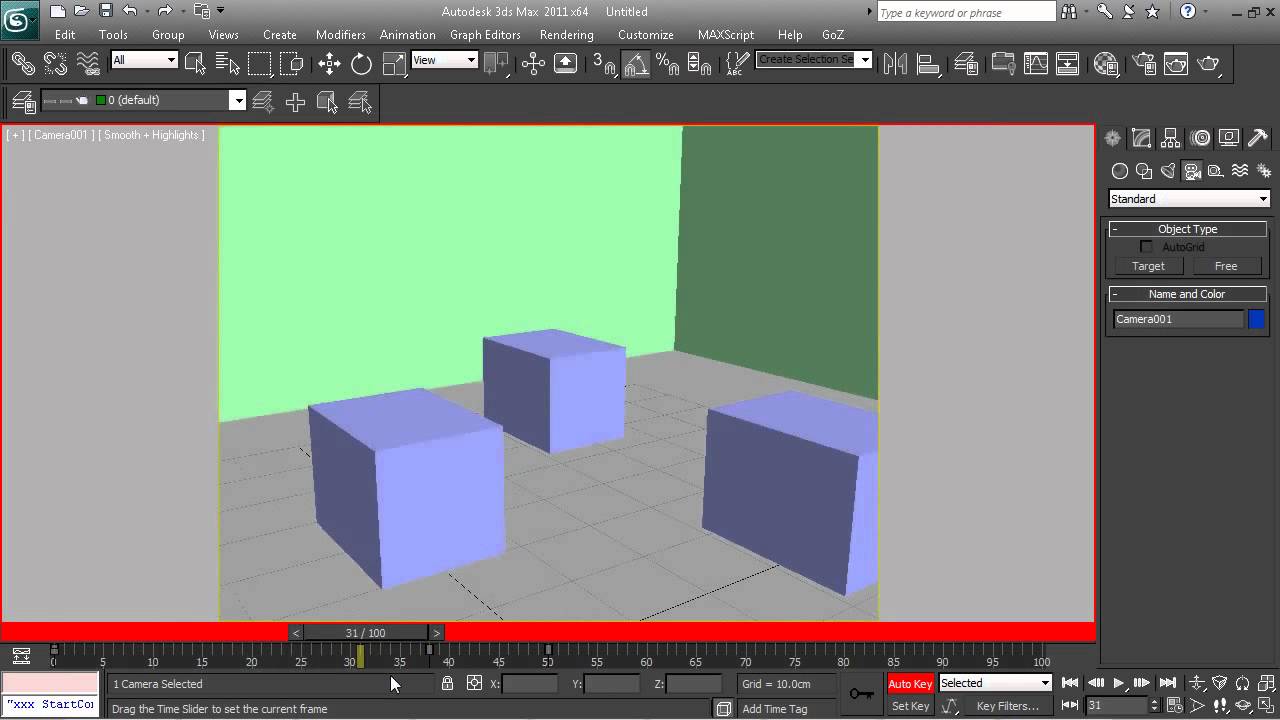Toggle Absolute/Offset transform type-in mode
Viewport: 1280px width, 720px height.
474,684
